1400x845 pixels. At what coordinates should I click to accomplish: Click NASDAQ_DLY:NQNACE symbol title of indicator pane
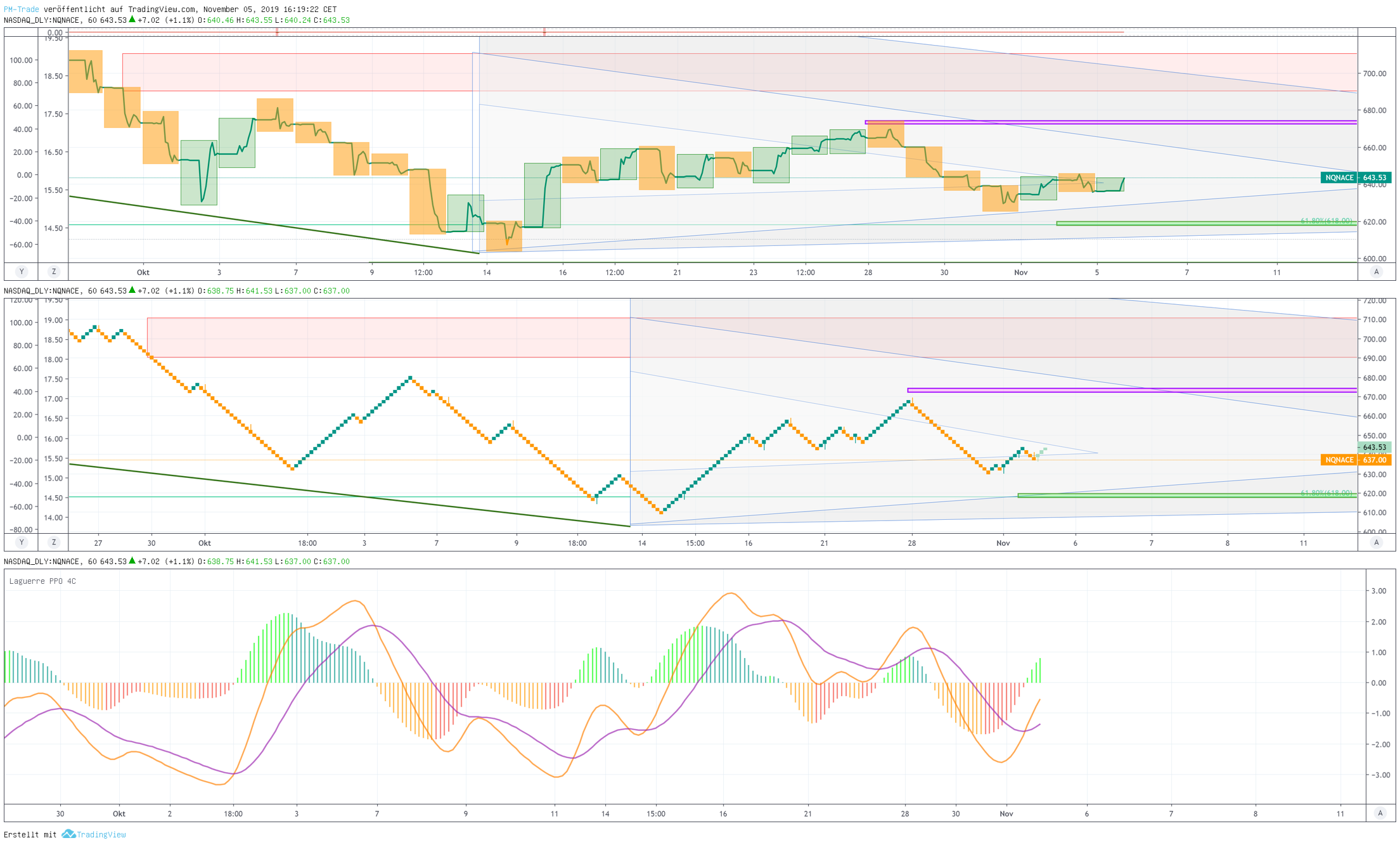pyautogui.click(x=42, y=562)
